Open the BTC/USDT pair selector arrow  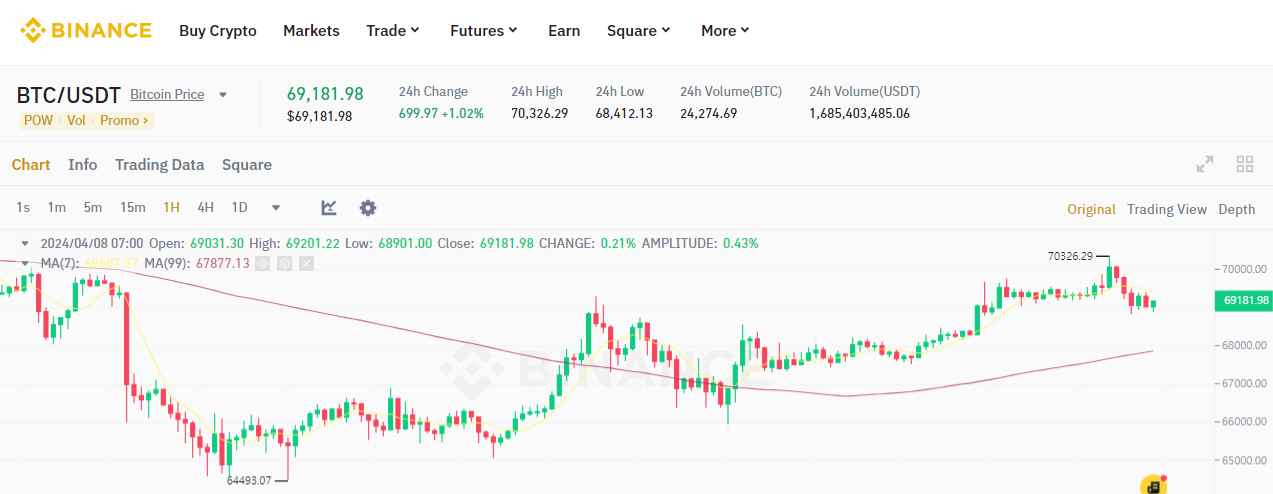point(223,95)
